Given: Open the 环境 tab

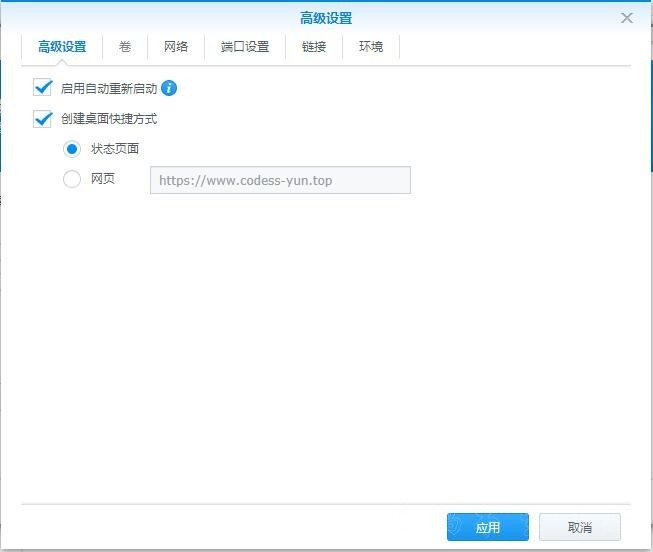Looking at the screenshot, I should click(x=371, y=46).
